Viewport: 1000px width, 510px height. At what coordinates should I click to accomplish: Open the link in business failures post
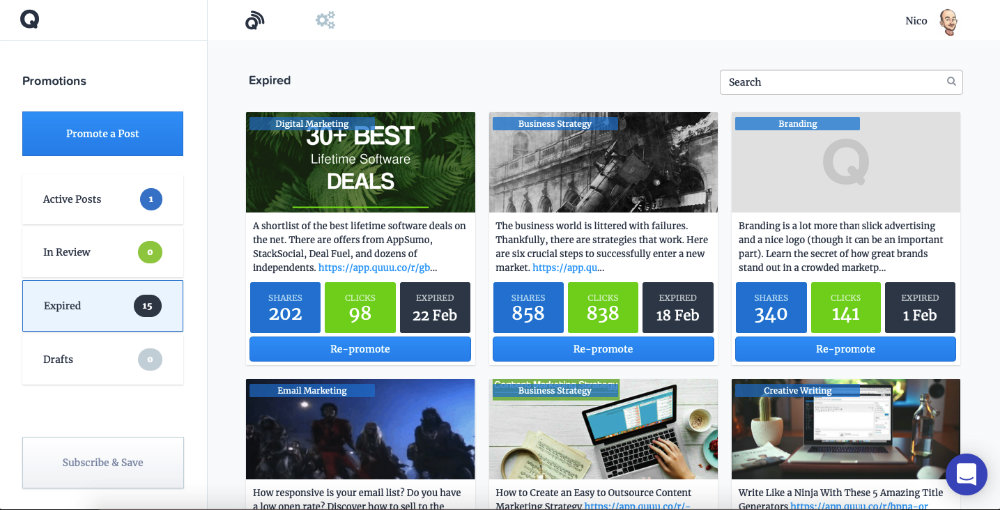pos(569,268)
